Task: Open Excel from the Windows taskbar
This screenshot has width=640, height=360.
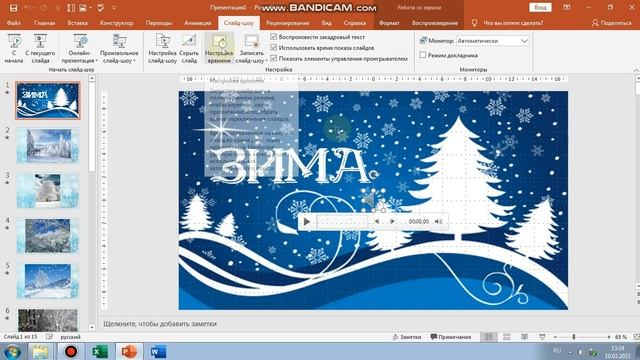Action: pyautogui.click(x=100, y=351)
